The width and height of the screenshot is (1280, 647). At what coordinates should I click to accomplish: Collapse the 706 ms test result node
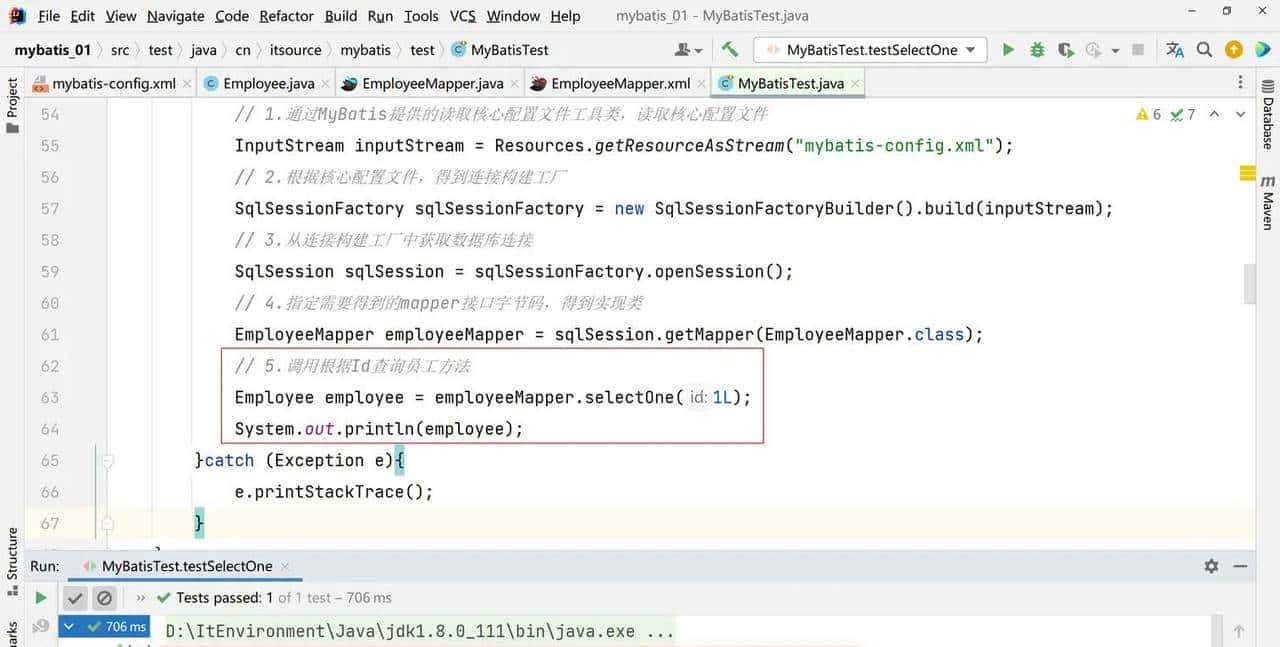pyautogui.click(x=69, y=627)
